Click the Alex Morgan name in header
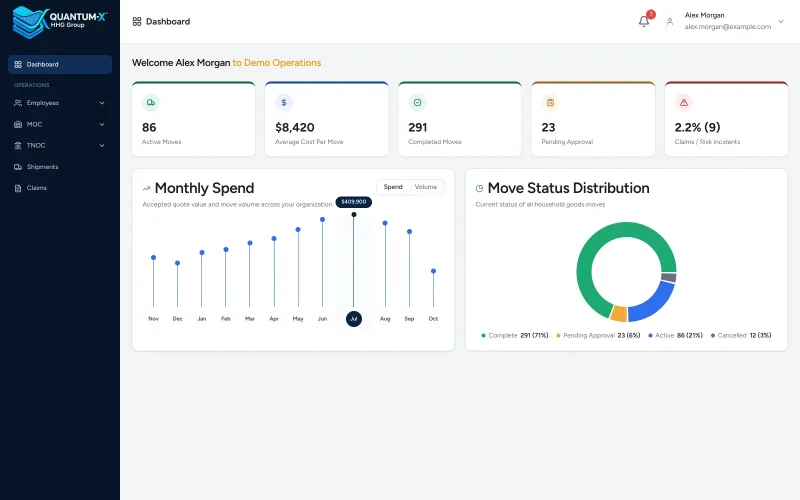Viewport: 800px width, 500px height. click(x=704, y=15)
